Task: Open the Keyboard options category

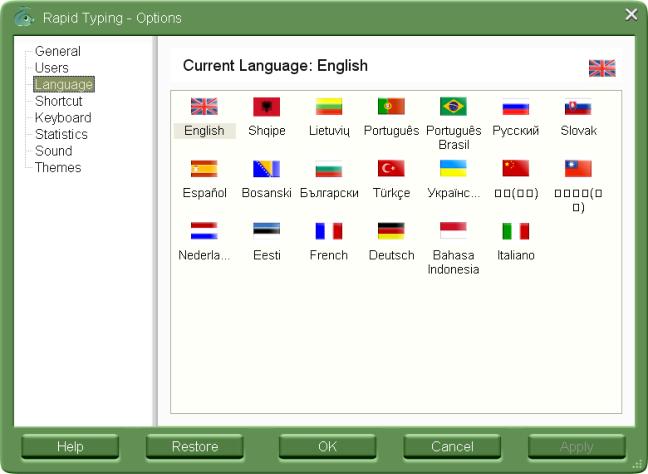Action: point(63,118)
